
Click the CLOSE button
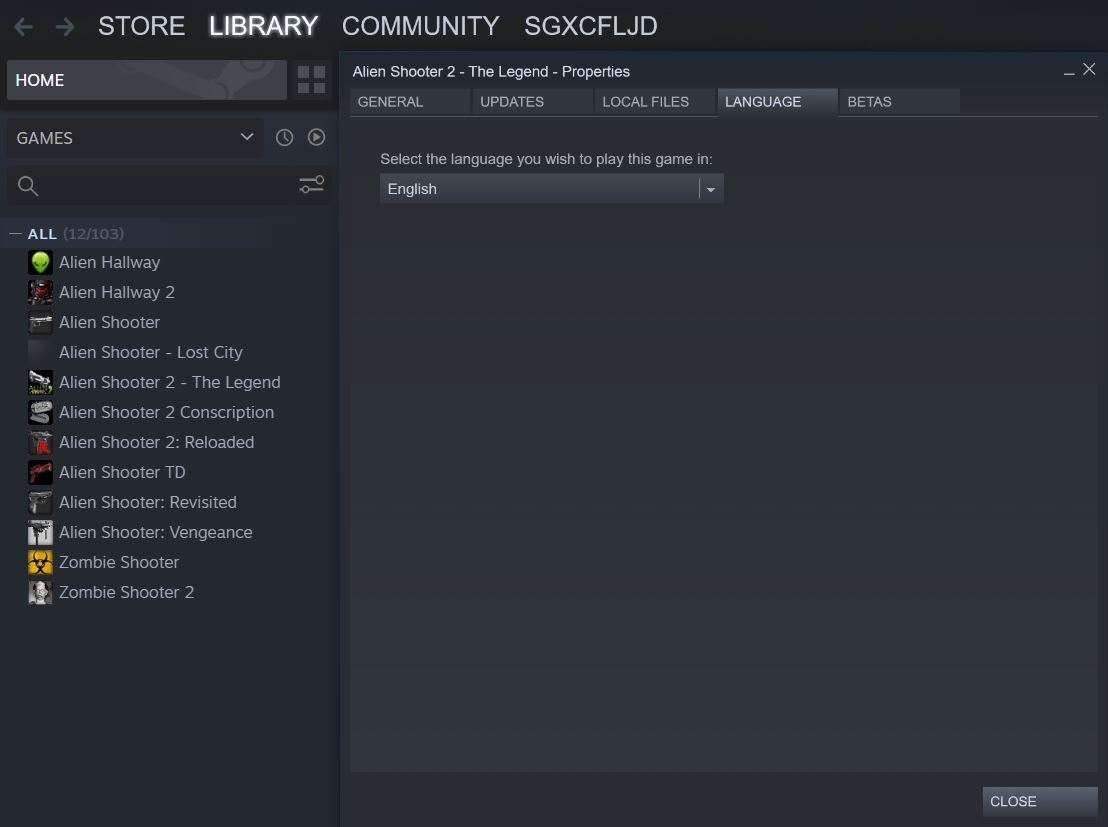coord(1039,802)
